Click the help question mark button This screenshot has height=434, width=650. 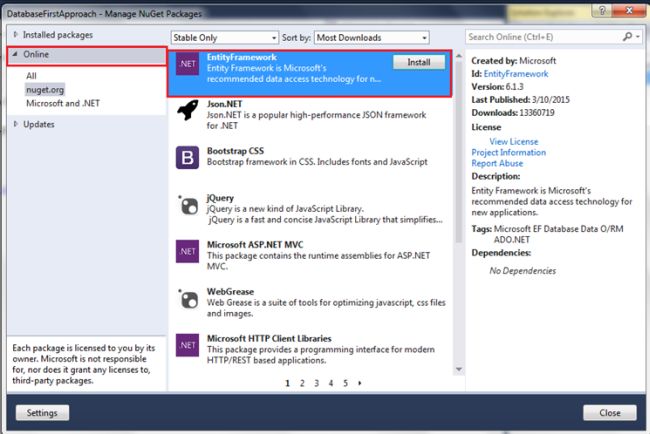coord(602,10)
